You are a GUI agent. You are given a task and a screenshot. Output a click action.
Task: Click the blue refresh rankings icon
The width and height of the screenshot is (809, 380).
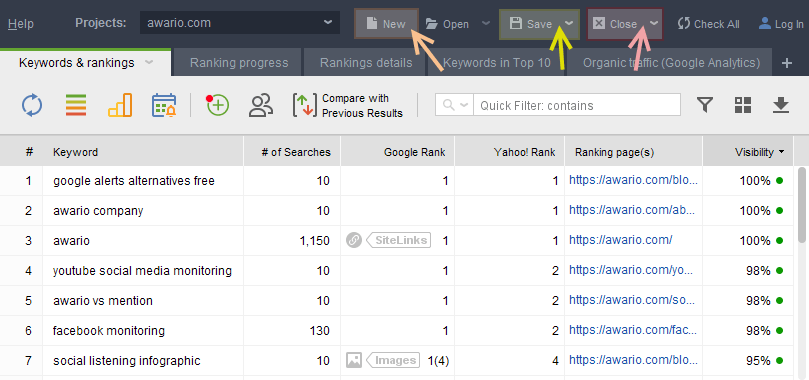(x=32, y=105)
